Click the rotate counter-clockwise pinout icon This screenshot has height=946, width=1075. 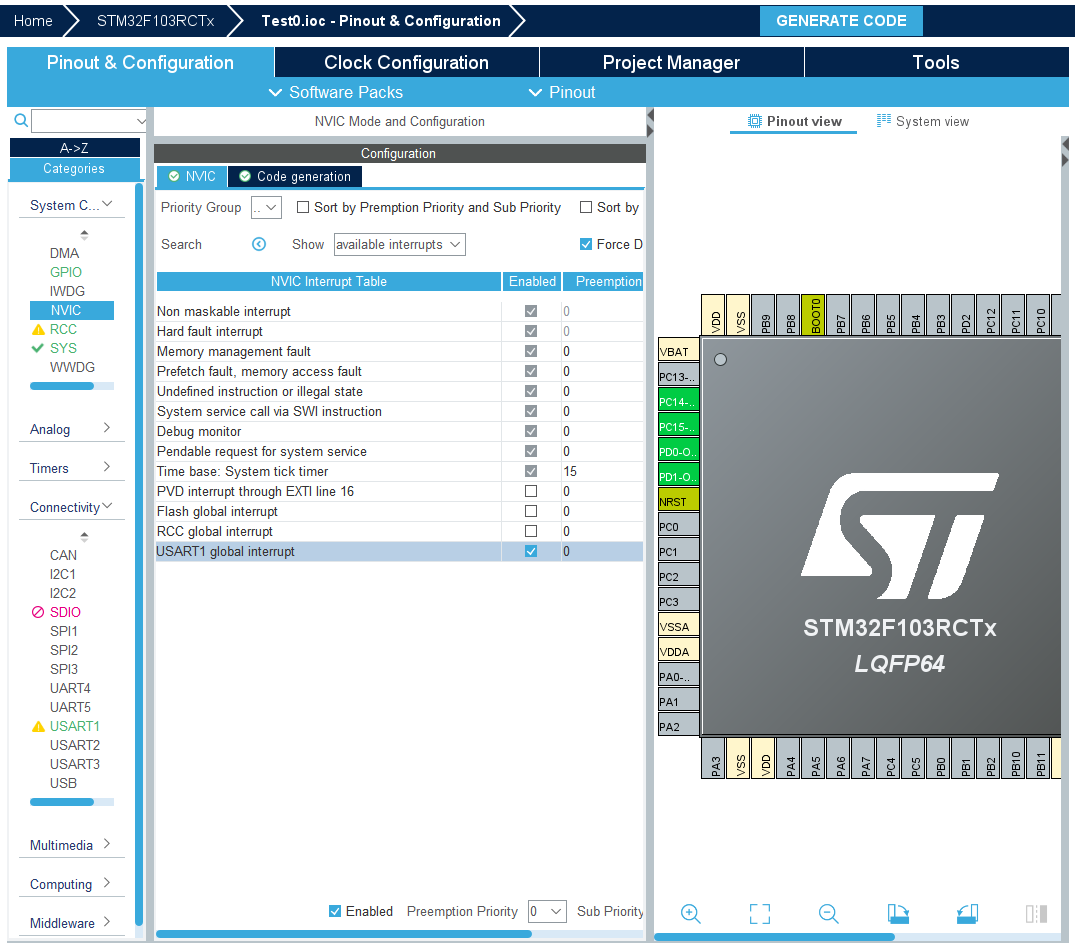pyautogui.click(x=967, y=913)
